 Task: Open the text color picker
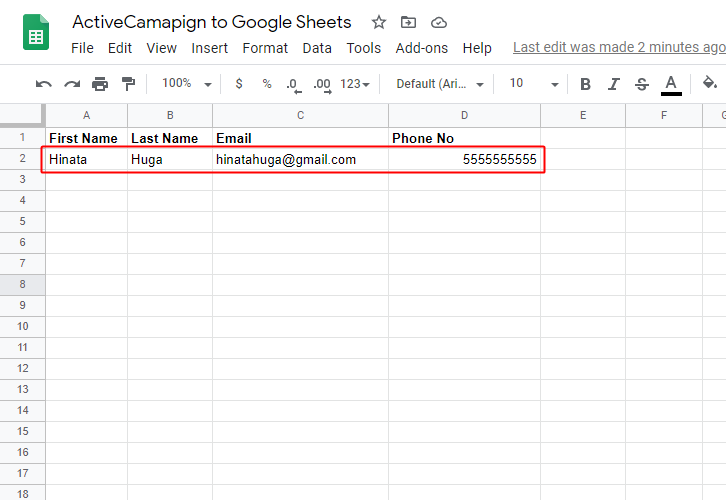pyautogui.click(x=671, y=85)
